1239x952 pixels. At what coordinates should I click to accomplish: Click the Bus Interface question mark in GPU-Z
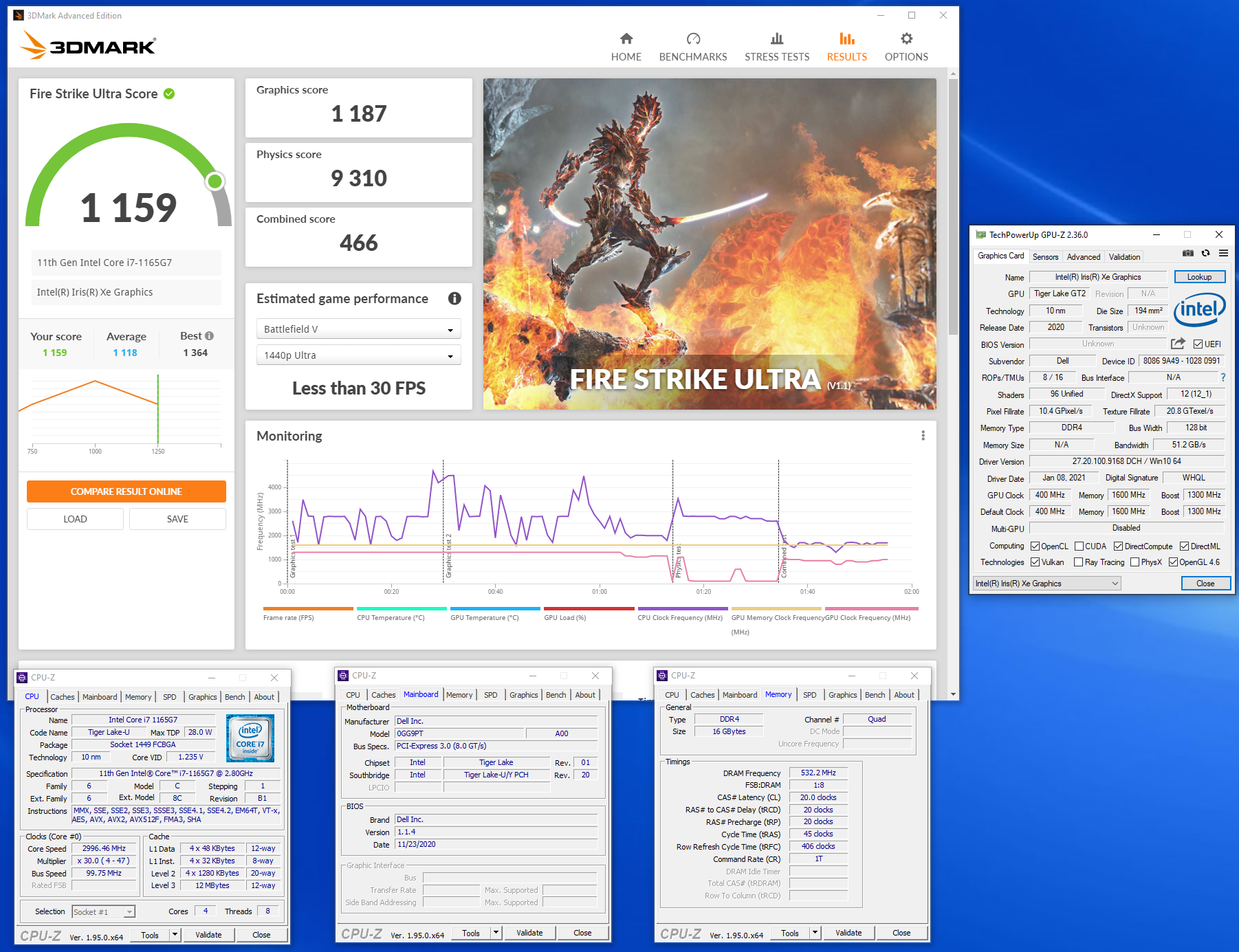coord(1223,377)
